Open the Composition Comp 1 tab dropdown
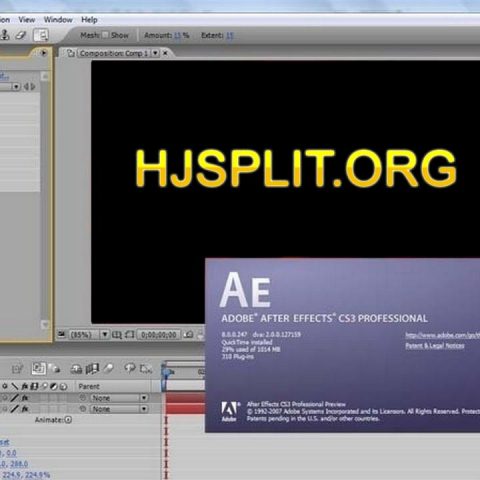Image resolution: width=480 pixels, height=480 pixels. [155, 53]
